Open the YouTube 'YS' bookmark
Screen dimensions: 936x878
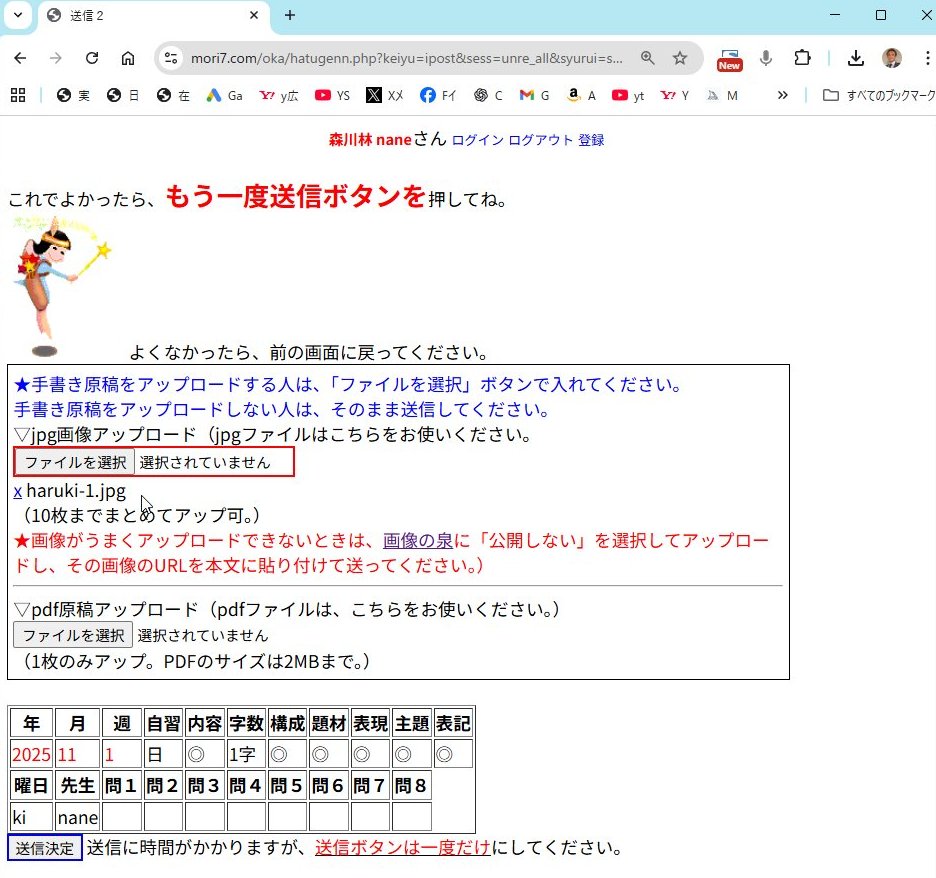pyautogui.click(x=332, y=96)
